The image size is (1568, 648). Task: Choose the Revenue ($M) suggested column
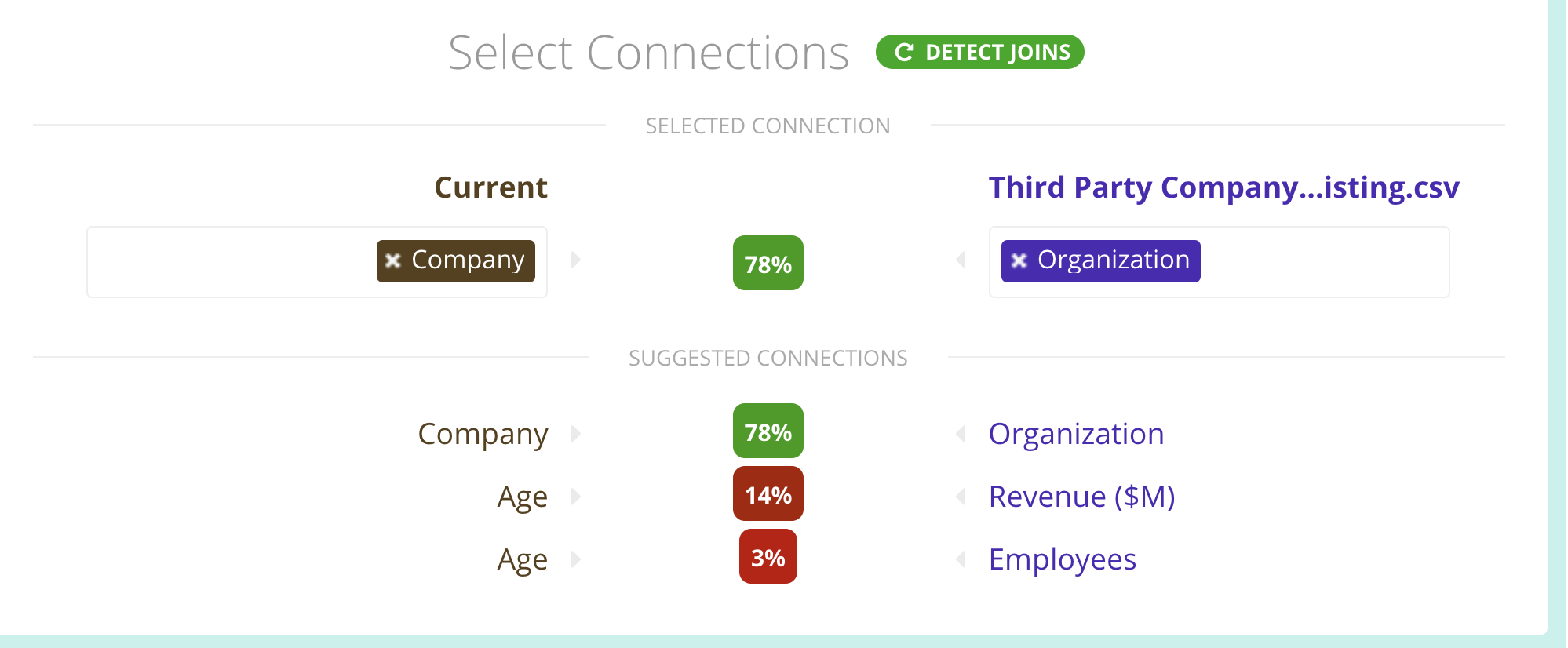pos(1081,497)
